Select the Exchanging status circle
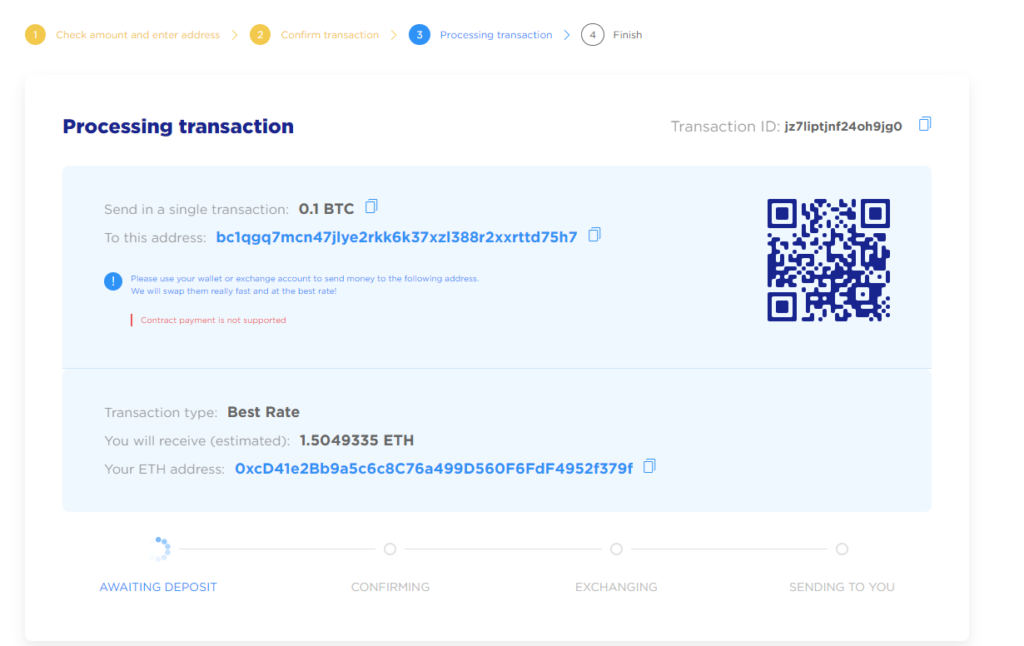1024x646 pixels. coord(616,549)
